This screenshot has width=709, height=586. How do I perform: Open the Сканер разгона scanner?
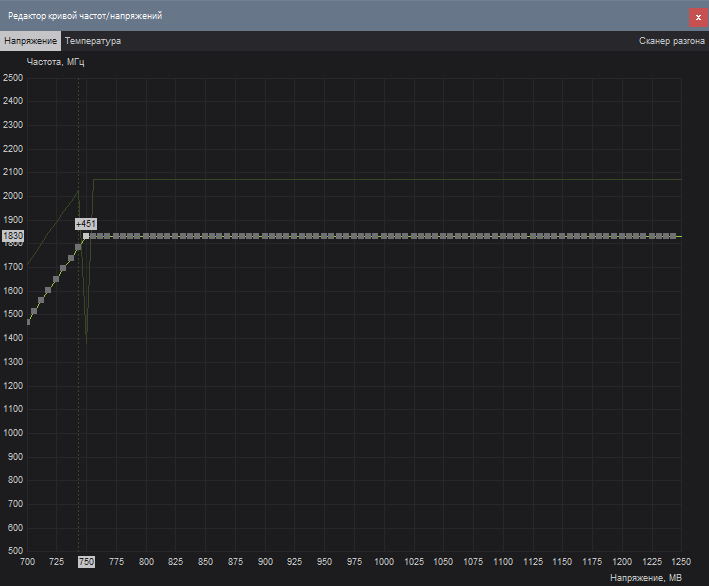(x=671, y=41)
